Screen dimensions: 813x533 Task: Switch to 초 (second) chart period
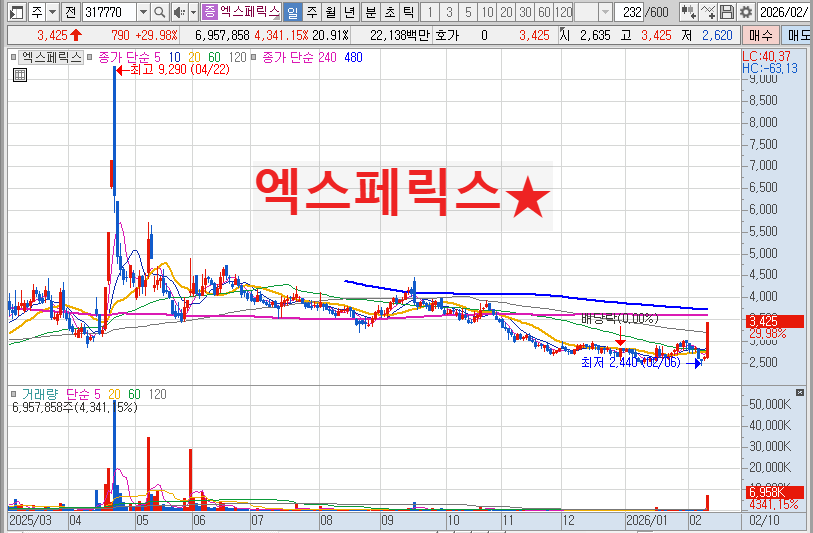(x=389, y=12)
